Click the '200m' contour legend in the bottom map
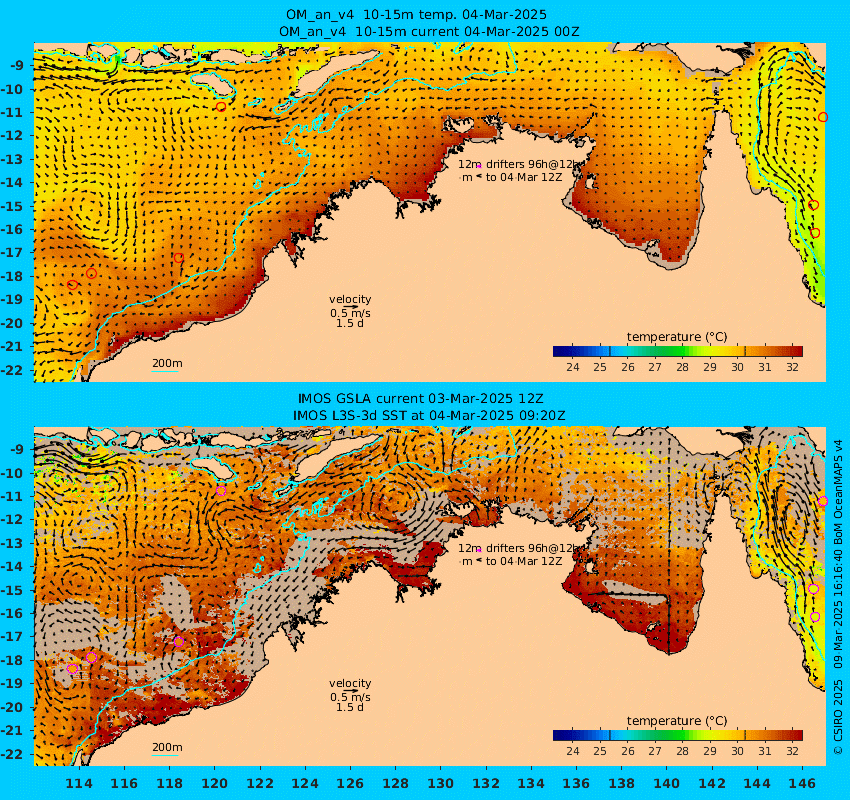This screenshot has height=800, width=850. (166, 748)
